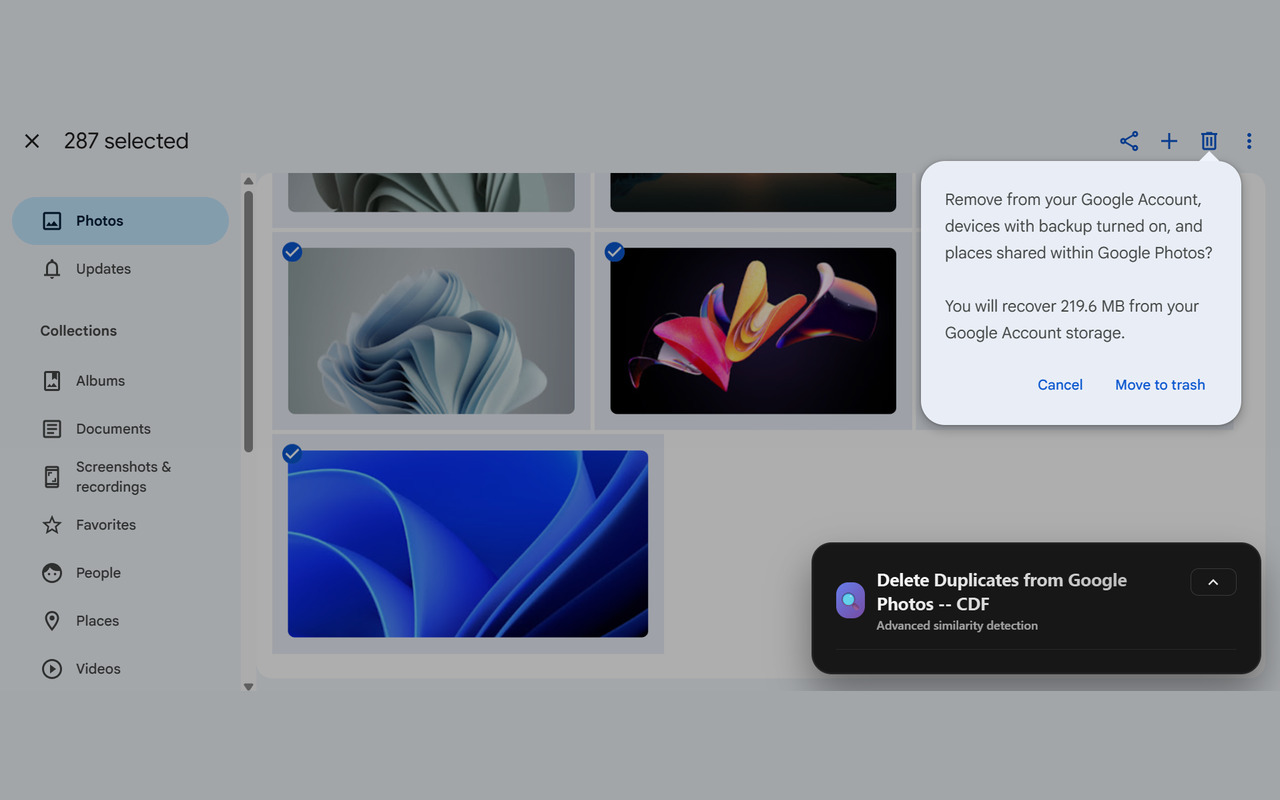
Task: Expand the Delete Duplicates panel chevron
Action: pyautogui.click(x=1213, y=582)
